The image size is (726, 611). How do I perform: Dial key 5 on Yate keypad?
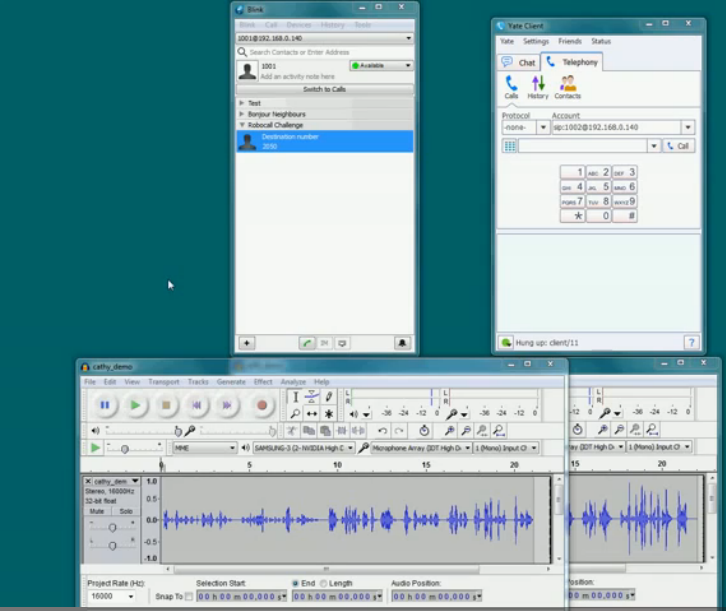(598, 187)
